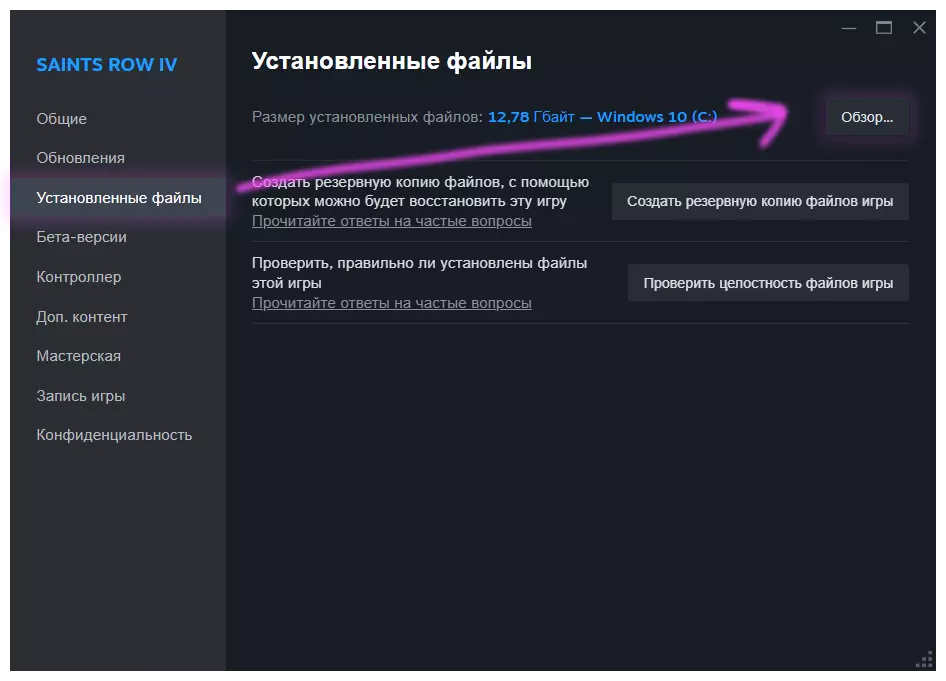The width and height of the screenshot is (946, 681).
Task: Open the Доп. контент section
Action: click(x=81, y=317)
